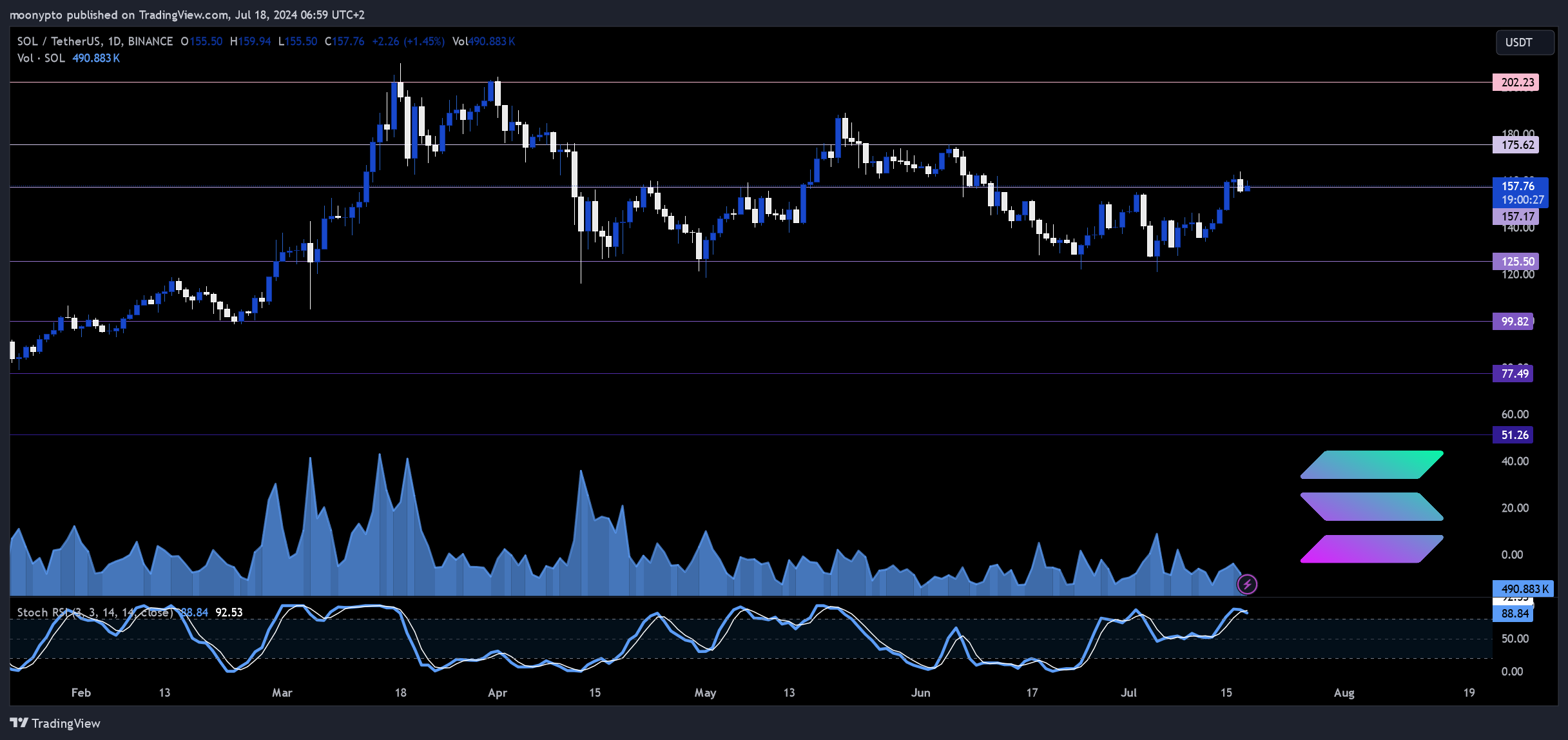
Task: Click the SOL / TetherUS symbol title
Action: coord(95,41)
